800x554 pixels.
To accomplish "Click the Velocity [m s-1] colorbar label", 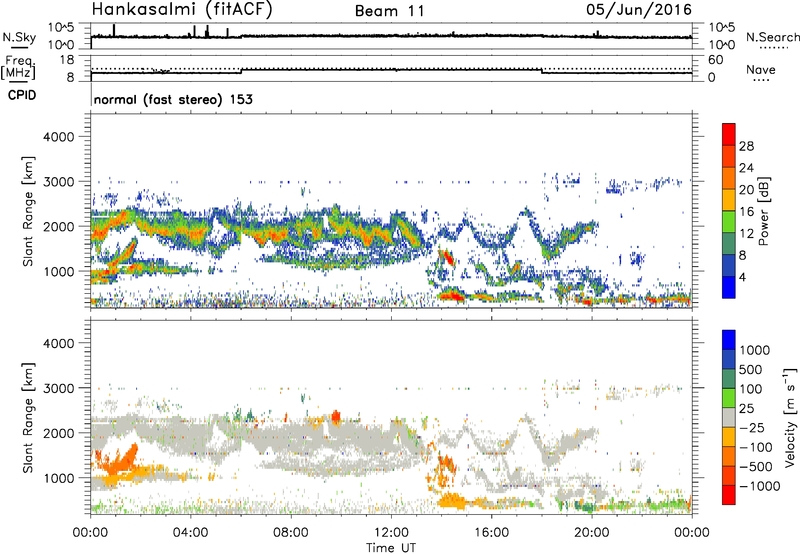I will point(790,417).
